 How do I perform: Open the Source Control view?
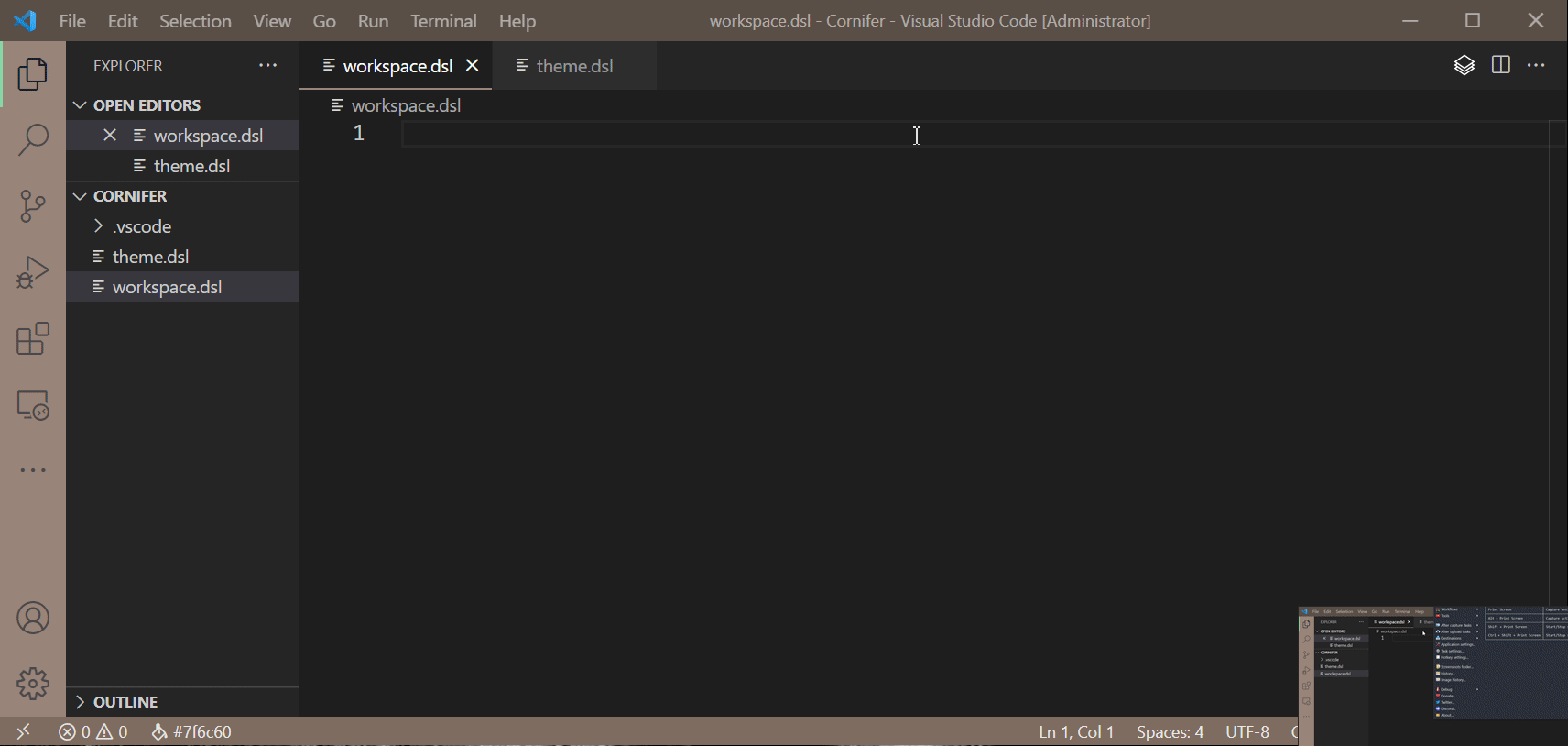click(x=33, y=206)
